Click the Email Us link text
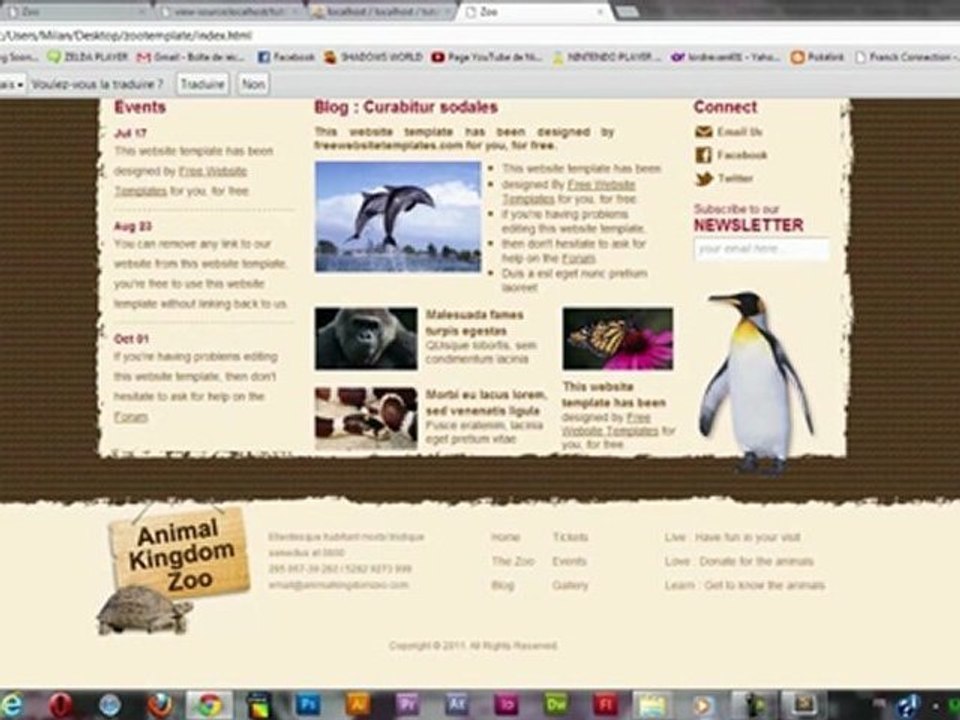This screenshot has width=960, height=720. 740,132
